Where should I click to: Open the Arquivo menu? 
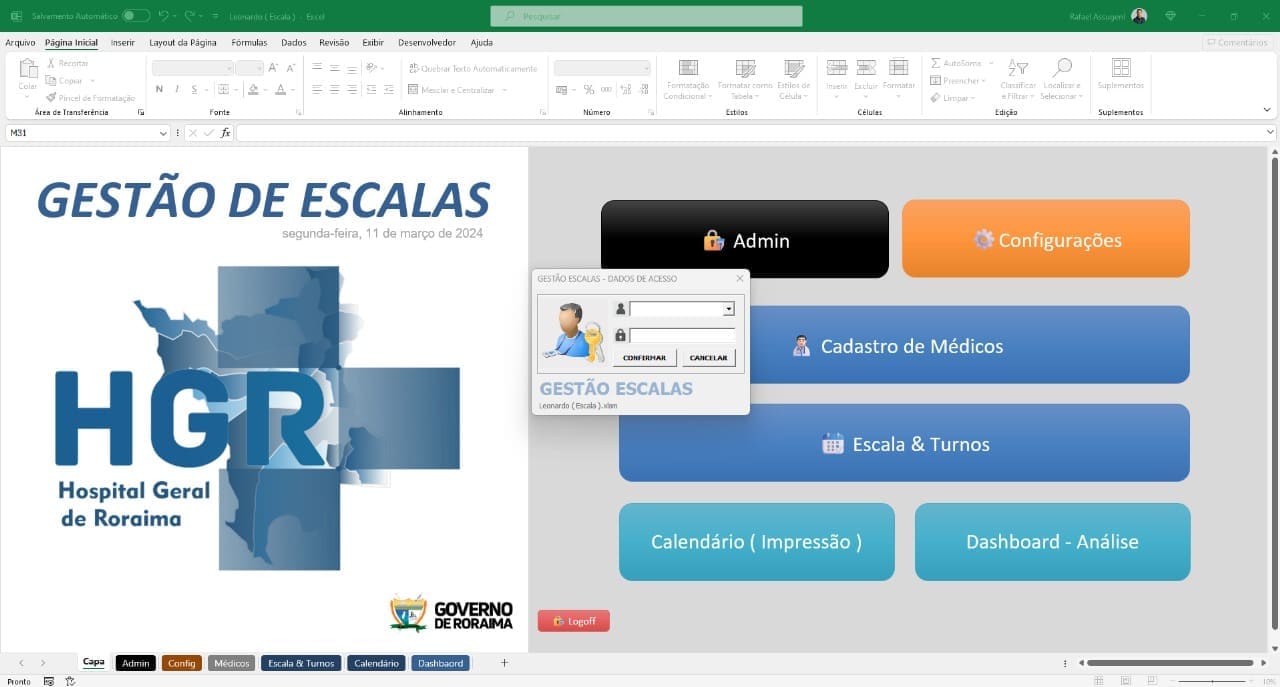coord(20,43)
